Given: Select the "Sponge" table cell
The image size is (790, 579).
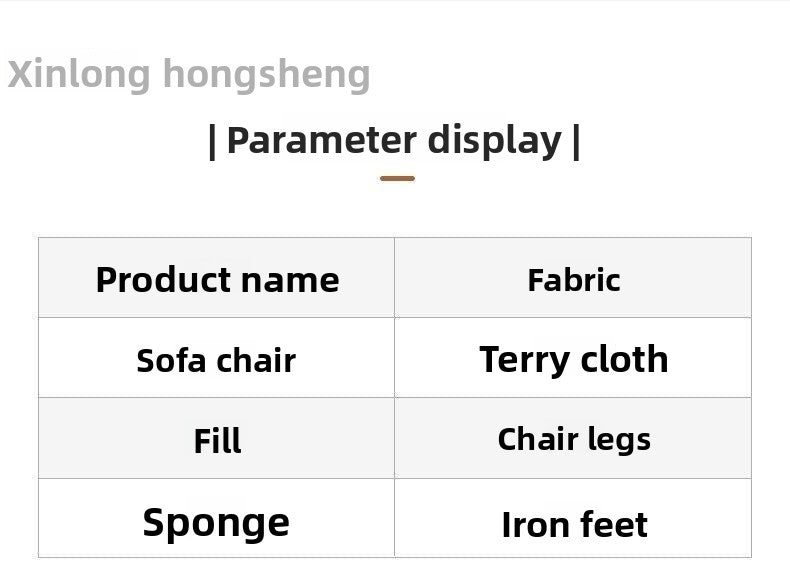Looking at the screenshot, I should 216,522.
